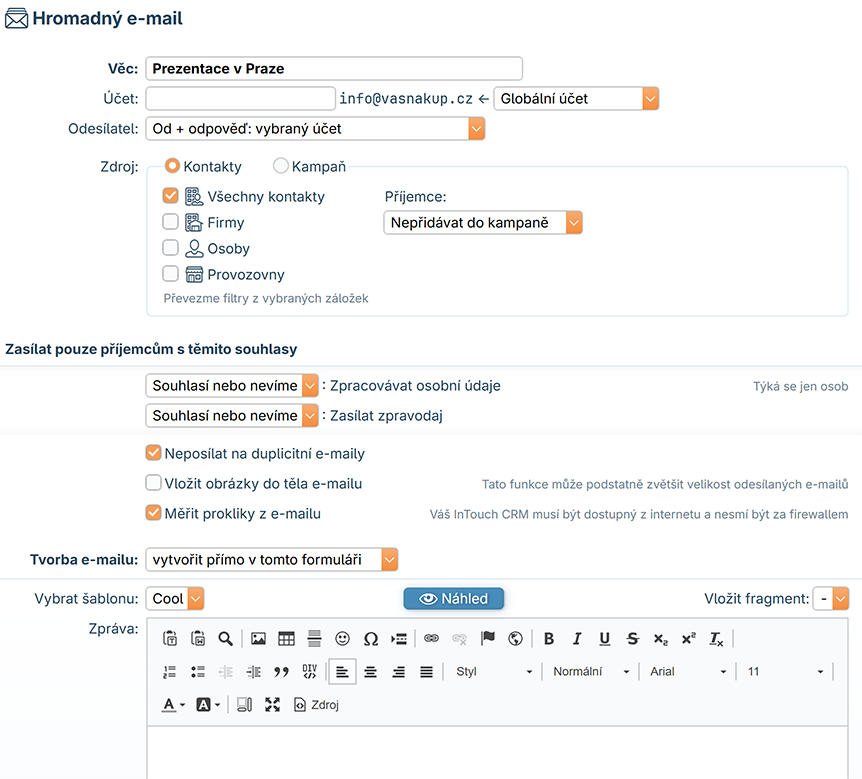Center align the message text
The image size is (862, 779).
point(370,671)
